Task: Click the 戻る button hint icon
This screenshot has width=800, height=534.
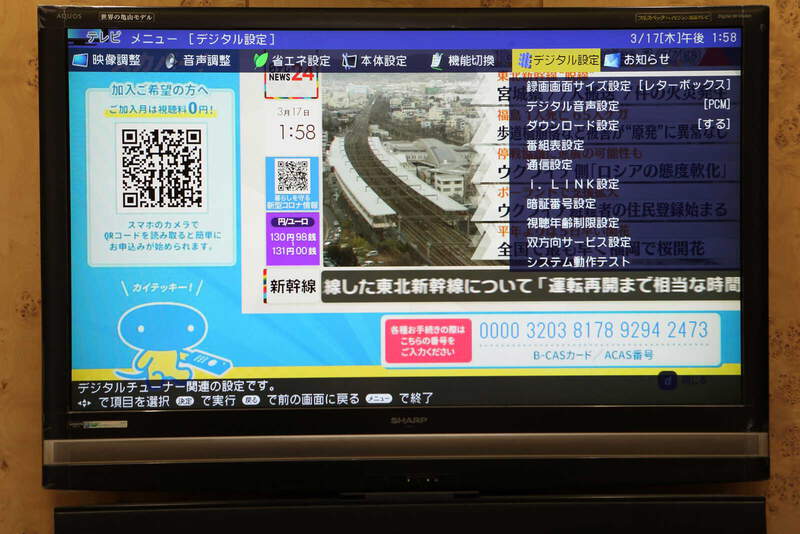Action: tap(251, 400)
